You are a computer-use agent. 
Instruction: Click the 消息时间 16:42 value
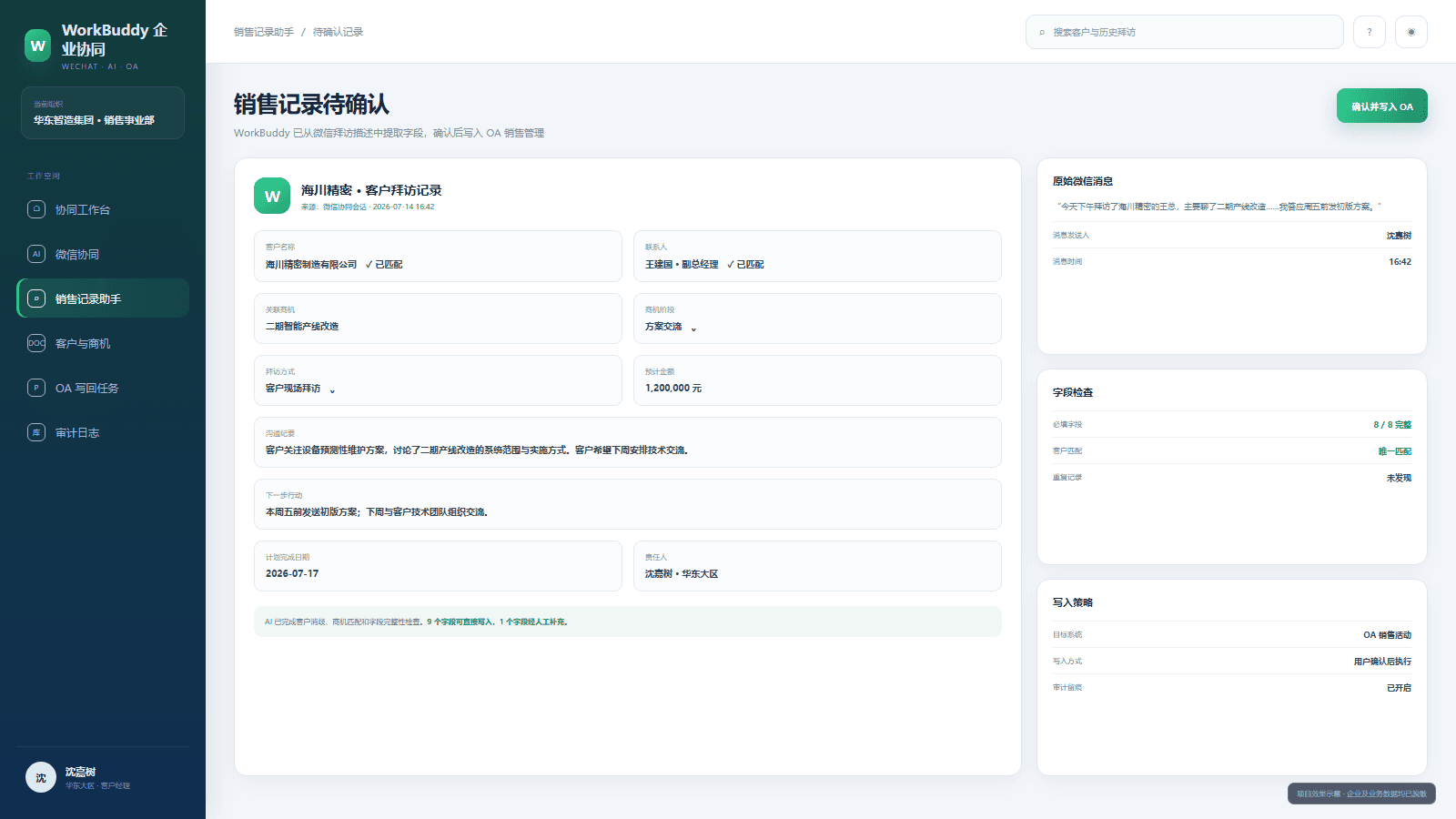(1400, 262)
